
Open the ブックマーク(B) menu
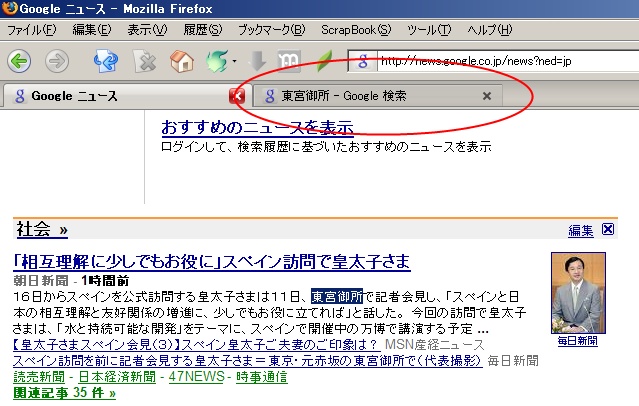tap(271, 30)
